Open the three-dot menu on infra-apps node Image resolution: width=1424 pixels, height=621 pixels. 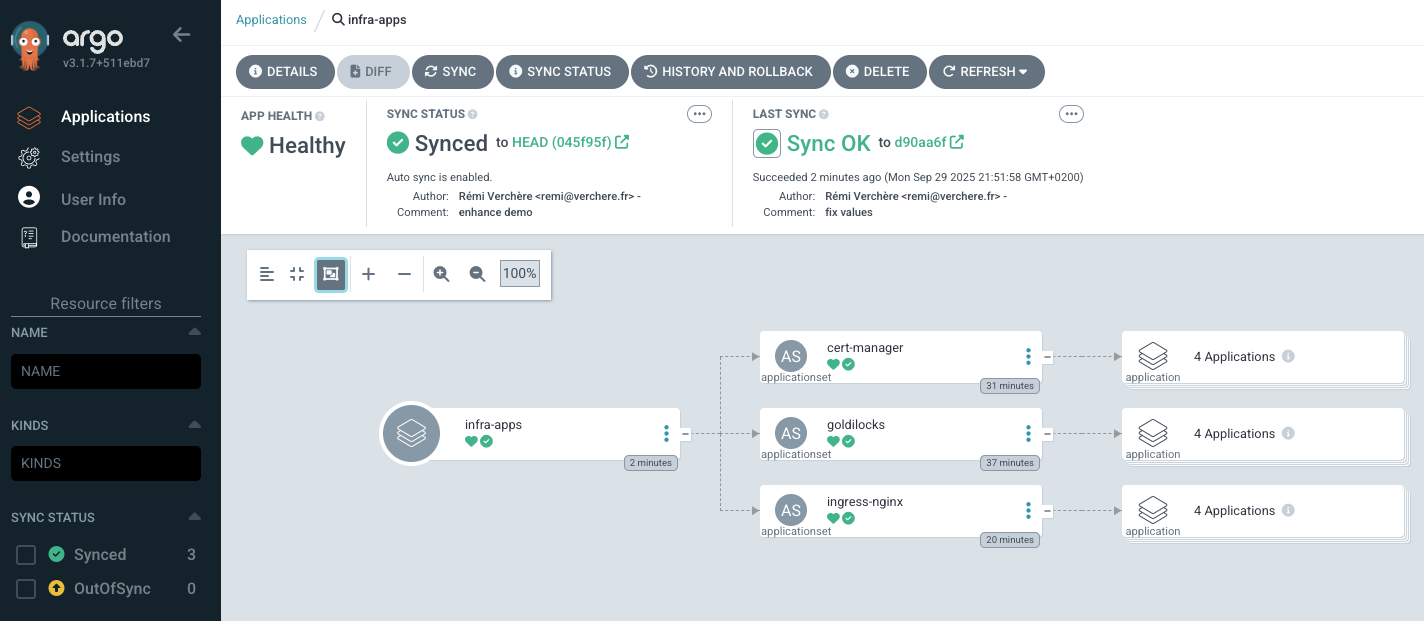pyautogui.click(x=666, y=433)
